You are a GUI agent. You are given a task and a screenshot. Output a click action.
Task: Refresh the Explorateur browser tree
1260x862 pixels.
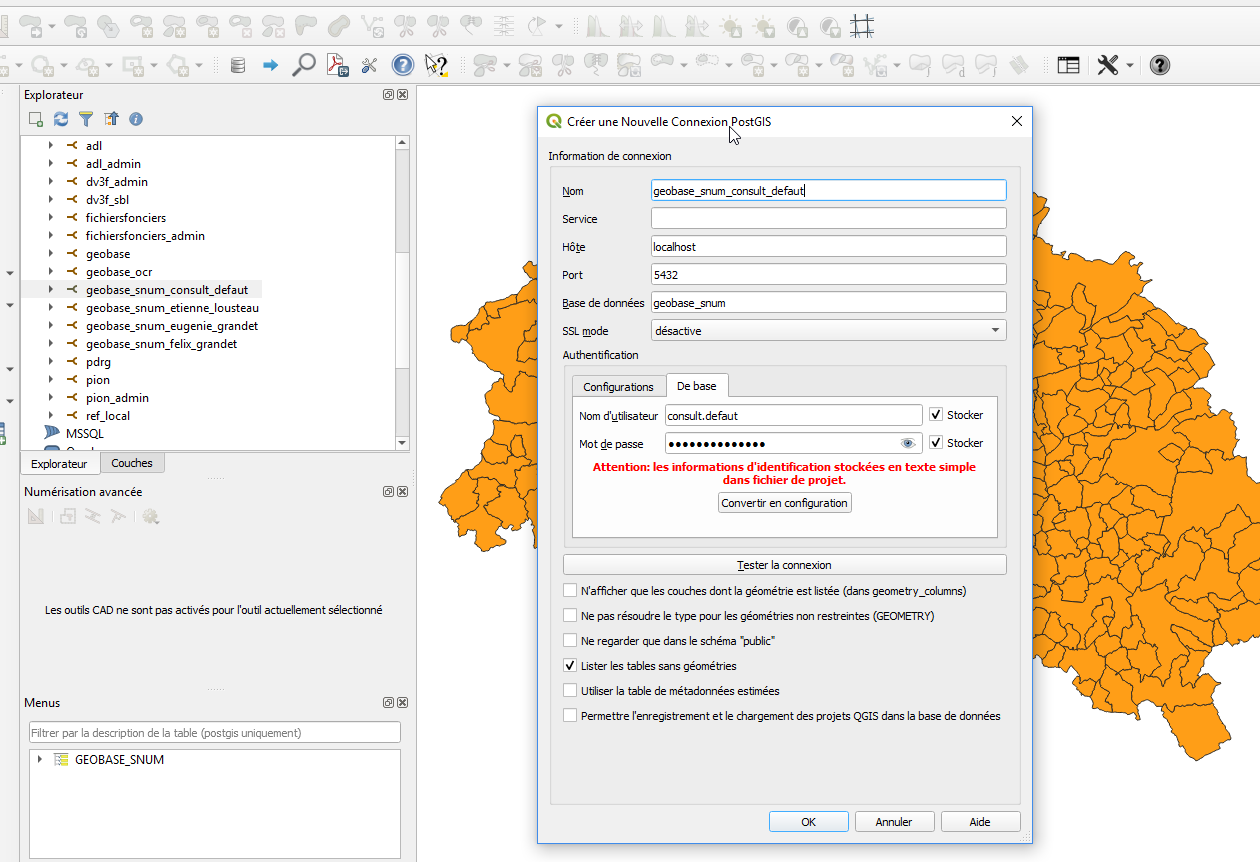[61, 119]
